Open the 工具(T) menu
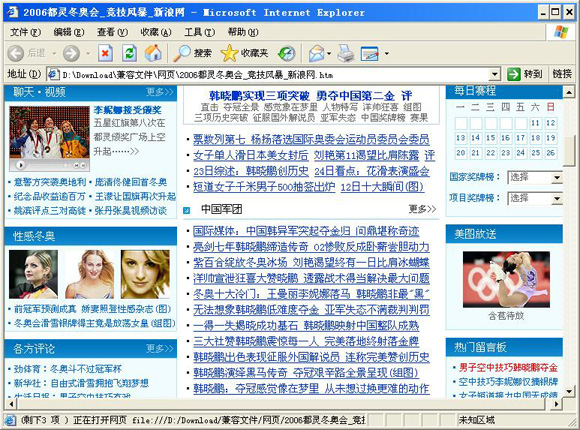This screenshot has width=580, height=430. (x=199, y=33)
